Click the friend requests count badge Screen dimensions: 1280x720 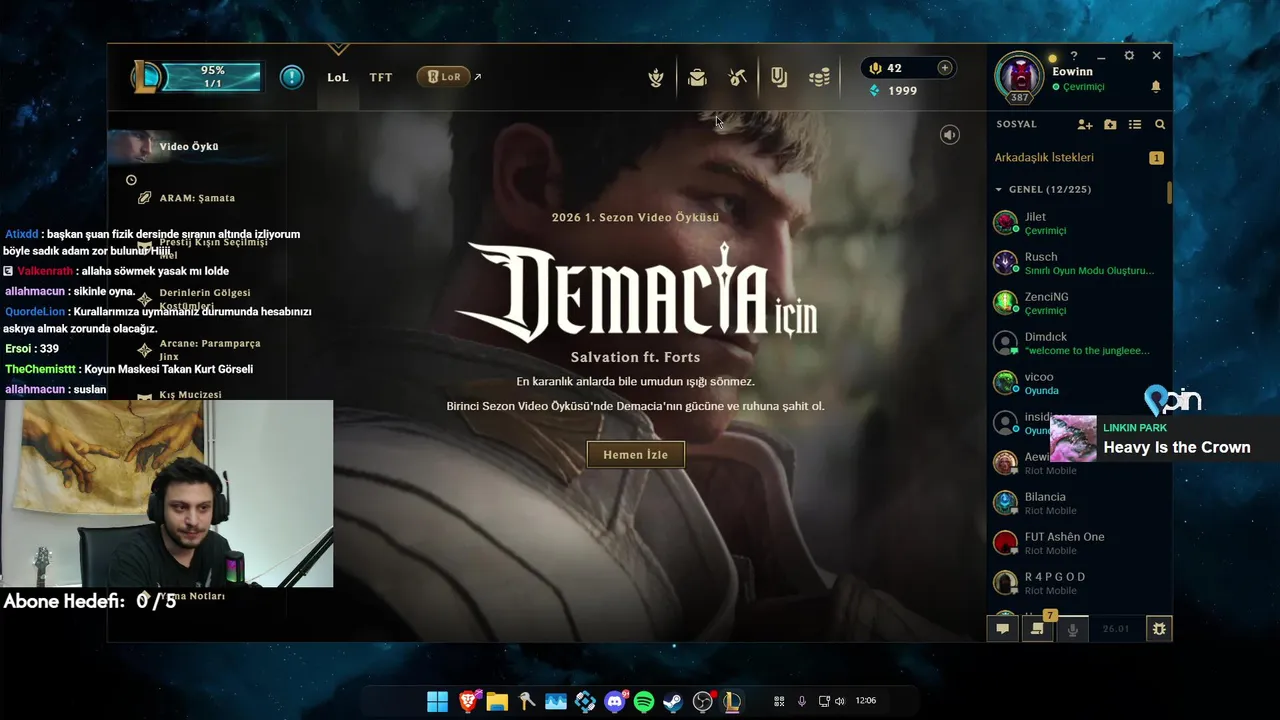[1156, 158]
